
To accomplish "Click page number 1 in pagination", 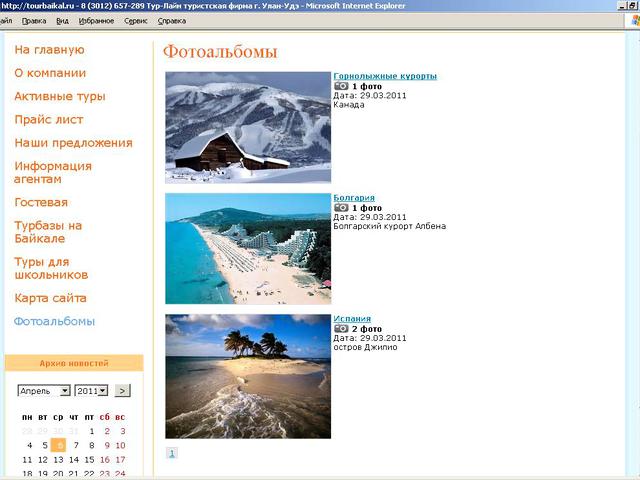I will 172,453.
